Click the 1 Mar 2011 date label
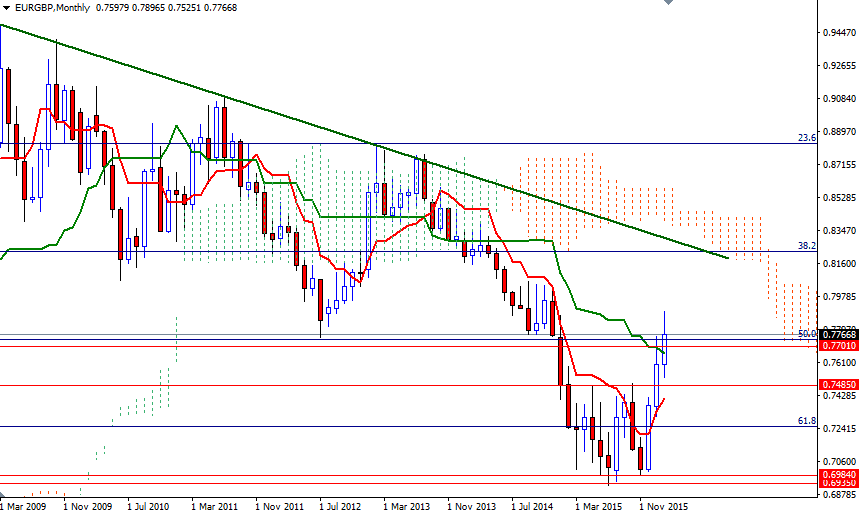Image resolution: width=859 pixels, height=515 pixels. [214, 506]
